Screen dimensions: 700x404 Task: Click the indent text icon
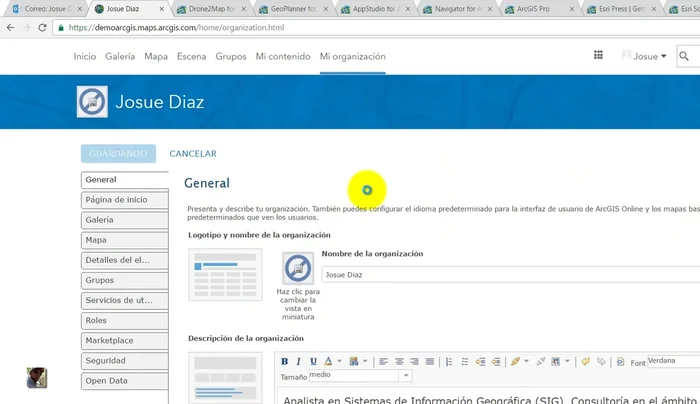click(x=480, y=362)
